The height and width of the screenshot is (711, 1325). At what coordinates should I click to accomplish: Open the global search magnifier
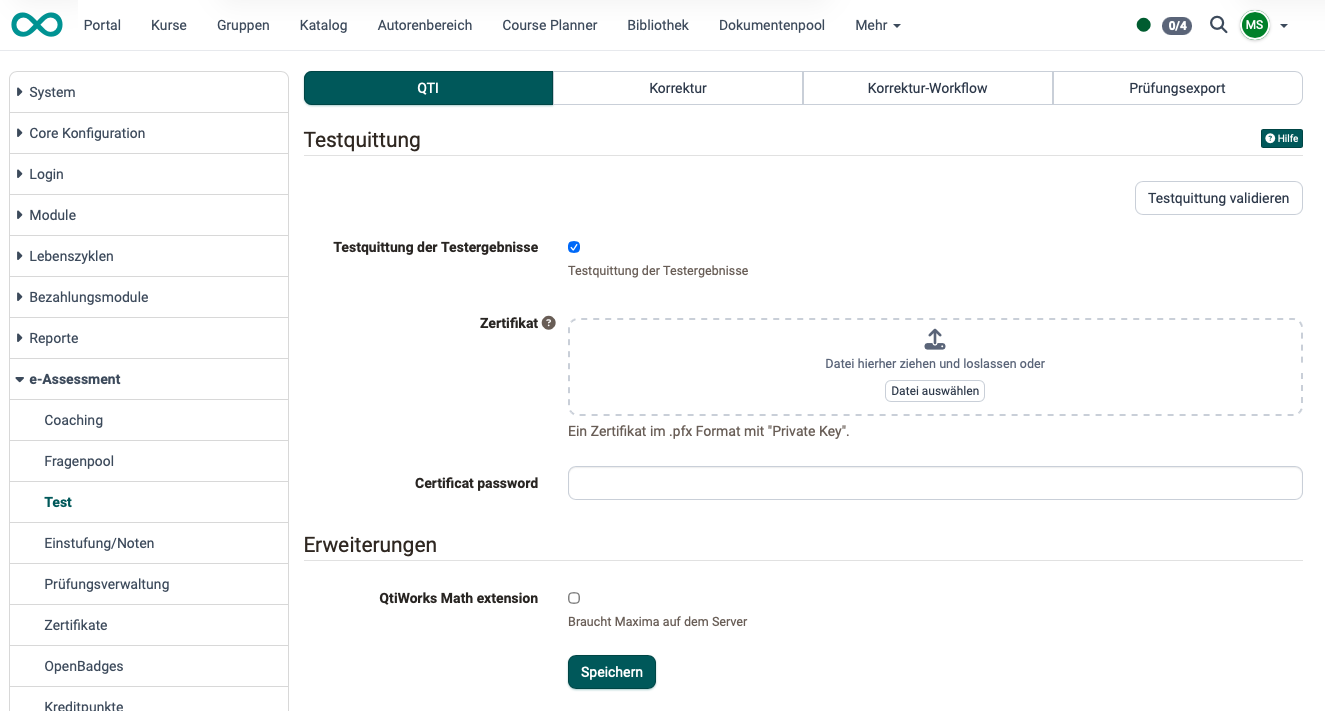pos(1218,25)
